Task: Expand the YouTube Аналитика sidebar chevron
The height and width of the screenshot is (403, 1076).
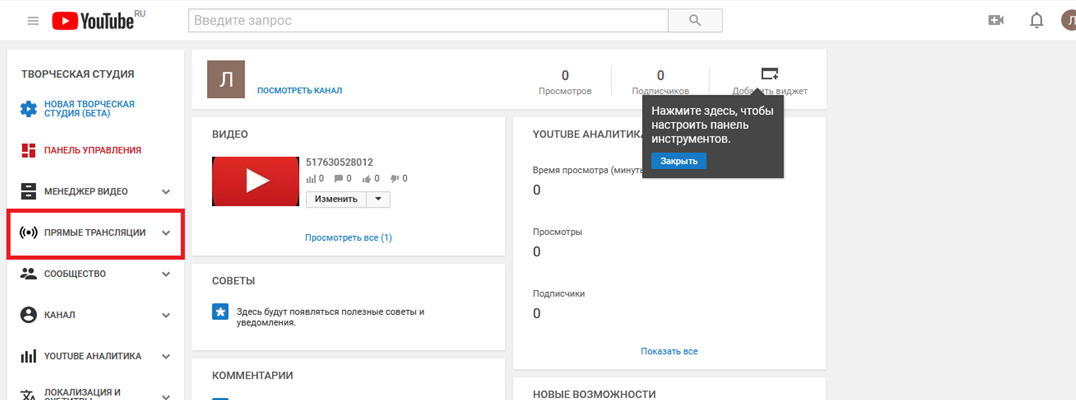Action: [x=165, y=356]
